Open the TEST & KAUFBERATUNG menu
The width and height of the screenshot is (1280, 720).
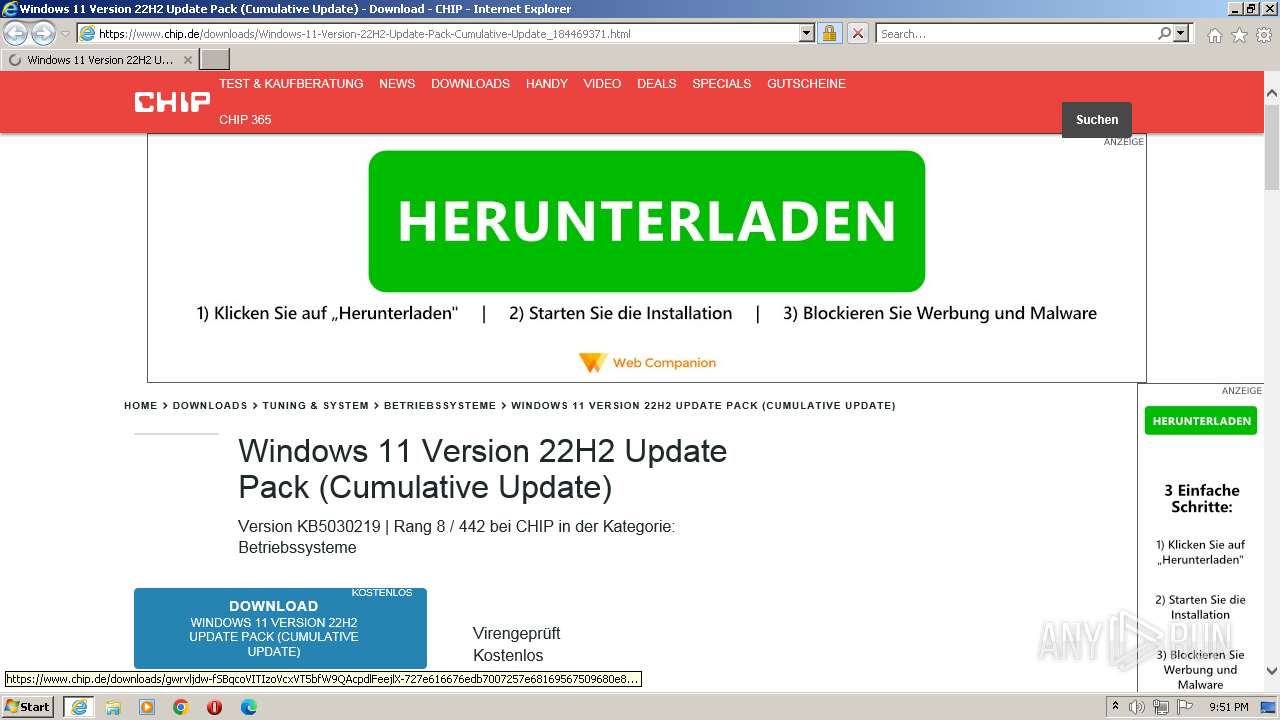pos(291,83)
